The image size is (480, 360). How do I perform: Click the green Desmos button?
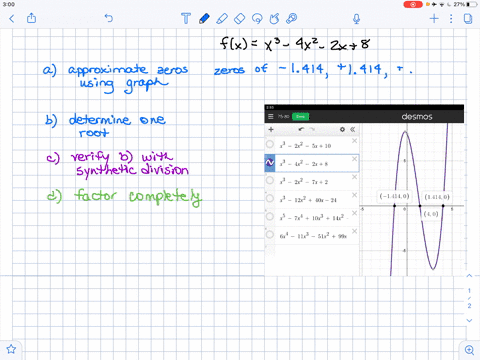[x=300, y=116]
